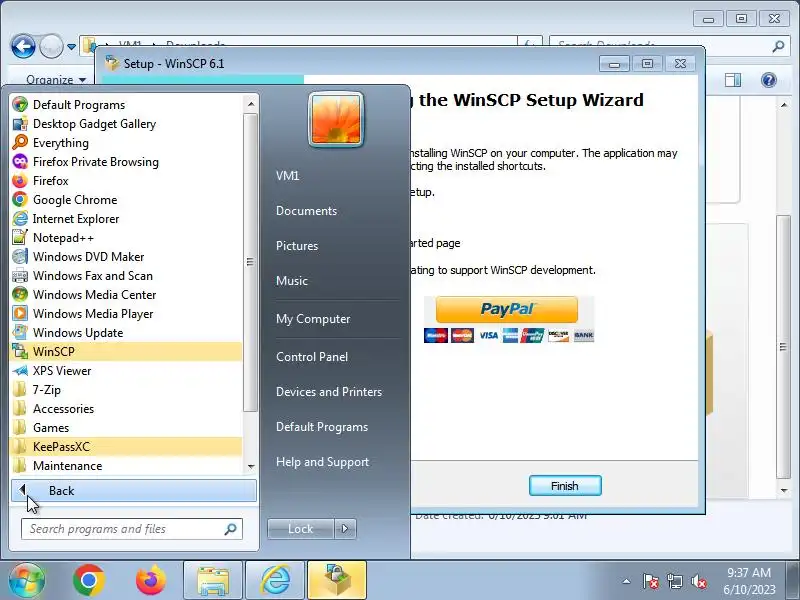Click the network status tray icon
The width and height of the screenshot is (800, 600).
pyautogui.click(x=674, y=581)
